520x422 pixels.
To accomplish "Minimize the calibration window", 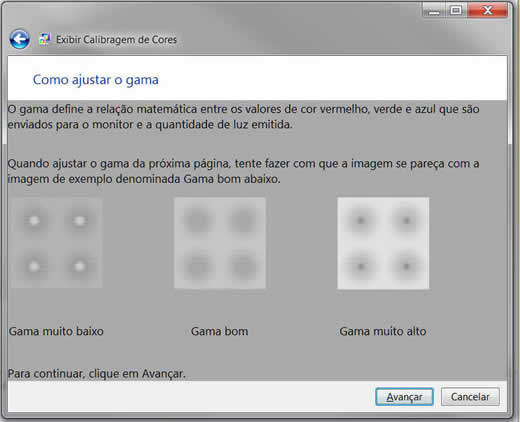I will click(434, 11).
